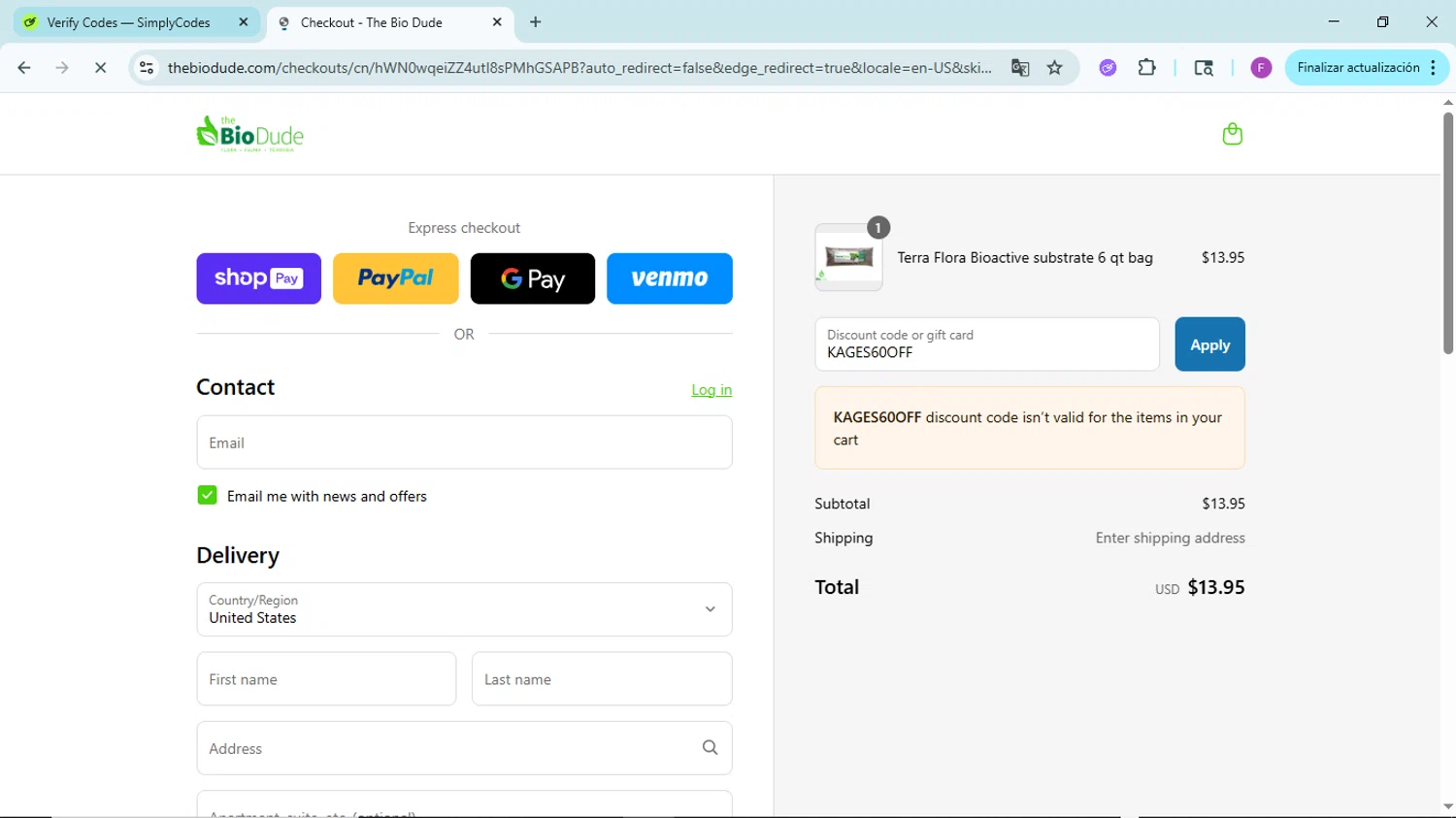Open the side panel search icon
The image size is (1456, 818).
[1204, 68]
